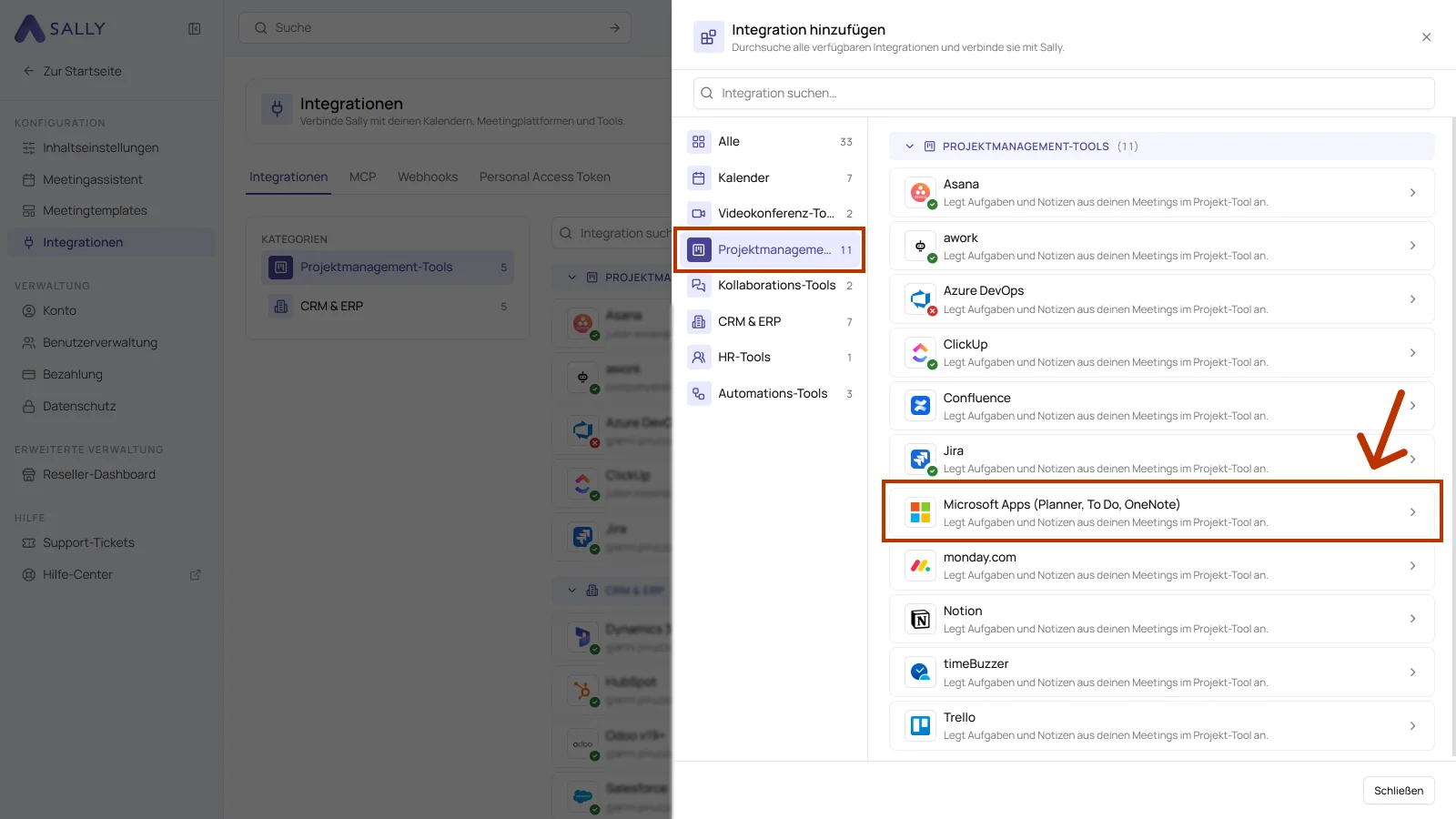The image size is (1456, 819).
Task: Open Reseller-Dashboard in sidebar
Action: [x=111, y=474]
